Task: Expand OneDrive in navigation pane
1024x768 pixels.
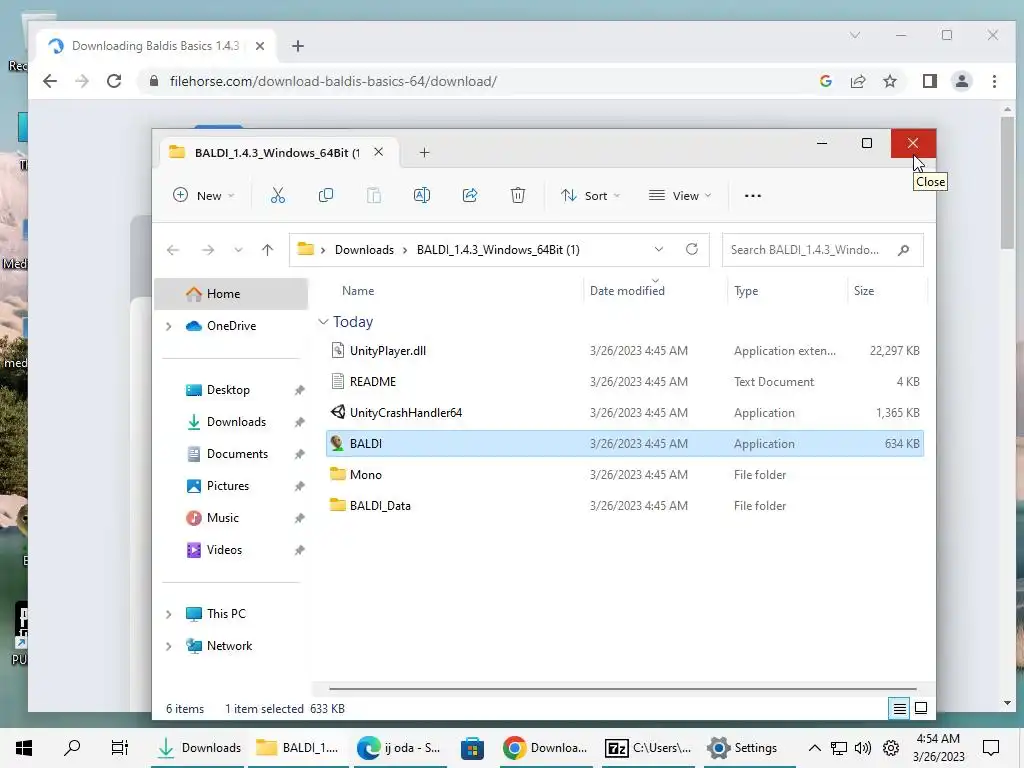Action: tap(168, 326)
